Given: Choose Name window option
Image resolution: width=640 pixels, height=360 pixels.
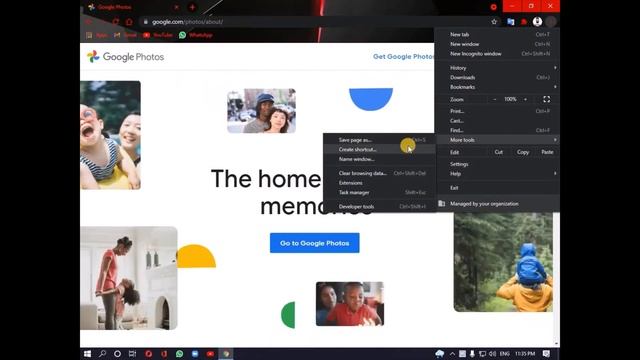Looking at the screenshot, I should click(378, 159).
